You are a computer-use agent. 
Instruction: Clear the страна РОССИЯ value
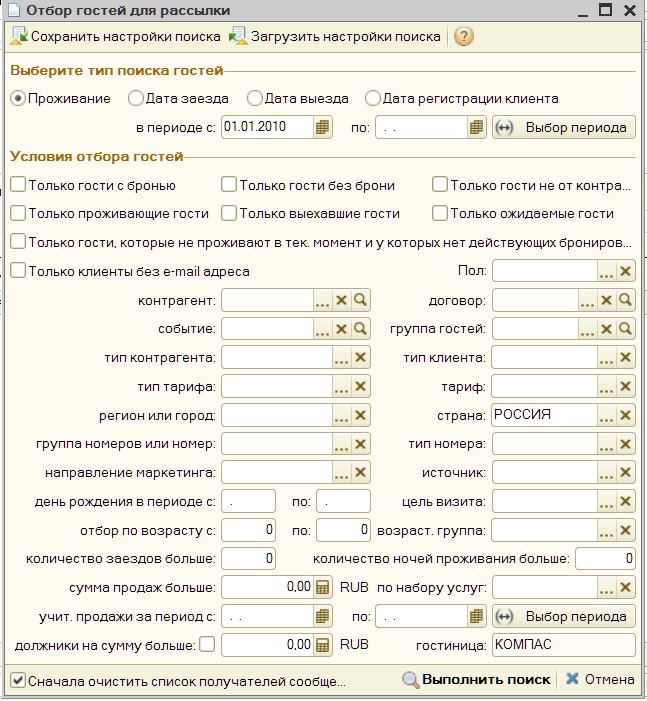point(625,415)
